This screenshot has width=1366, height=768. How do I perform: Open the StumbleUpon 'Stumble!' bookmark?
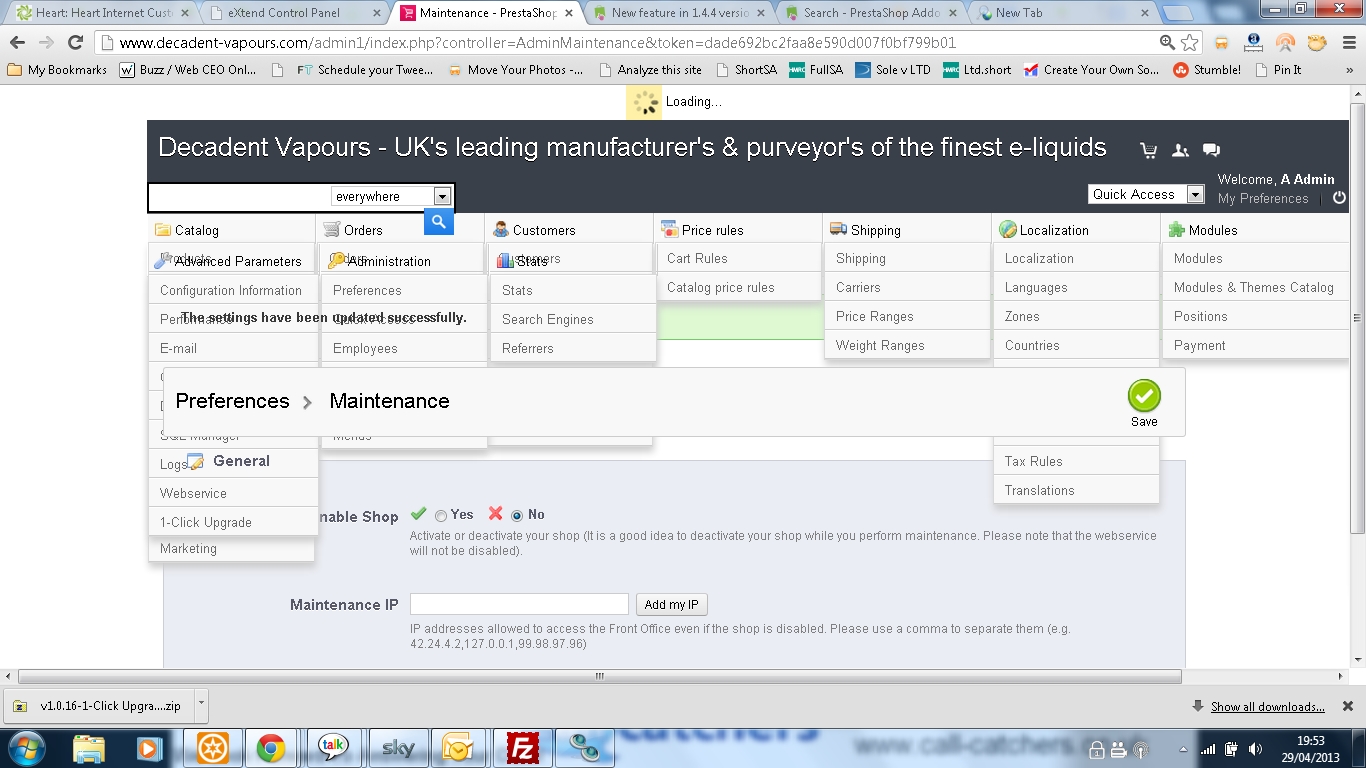pyautogui.click(x=1206, y=70)
